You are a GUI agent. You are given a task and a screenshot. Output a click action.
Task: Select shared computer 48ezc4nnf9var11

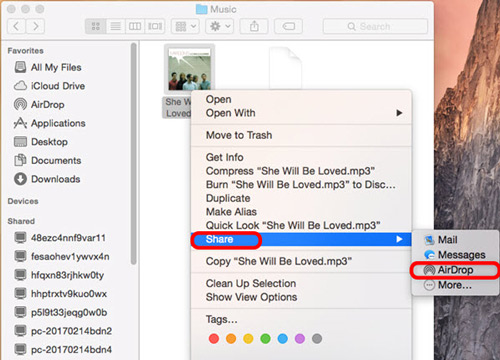point(60,238)
